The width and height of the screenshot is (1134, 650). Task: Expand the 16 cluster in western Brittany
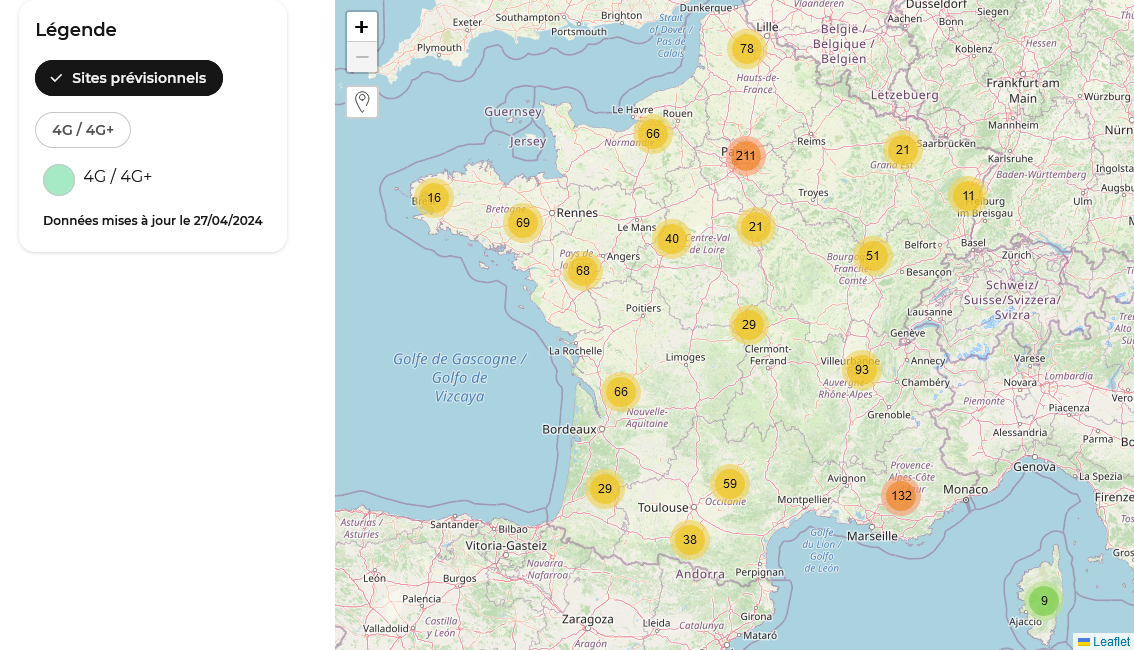(x=434, y=198)
